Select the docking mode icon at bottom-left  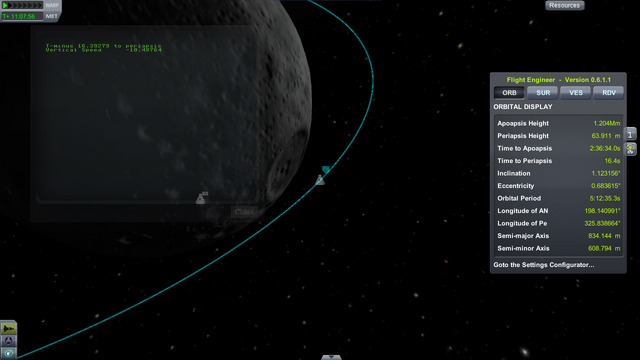coord(9,340)
